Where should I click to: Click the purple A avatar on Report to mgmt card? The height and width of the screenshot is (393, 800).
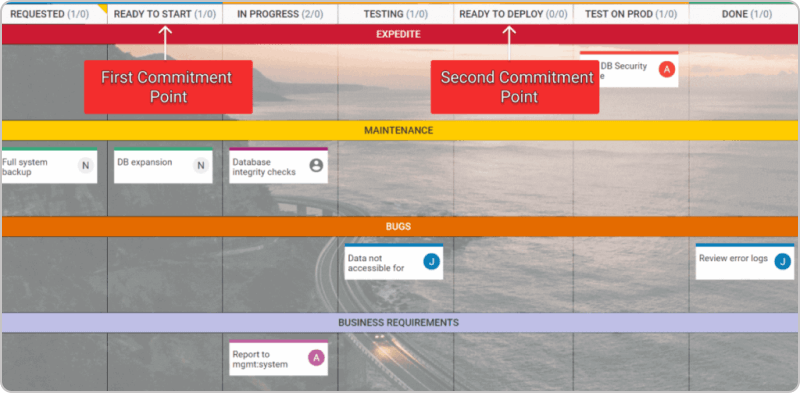(x=316, y=358)
